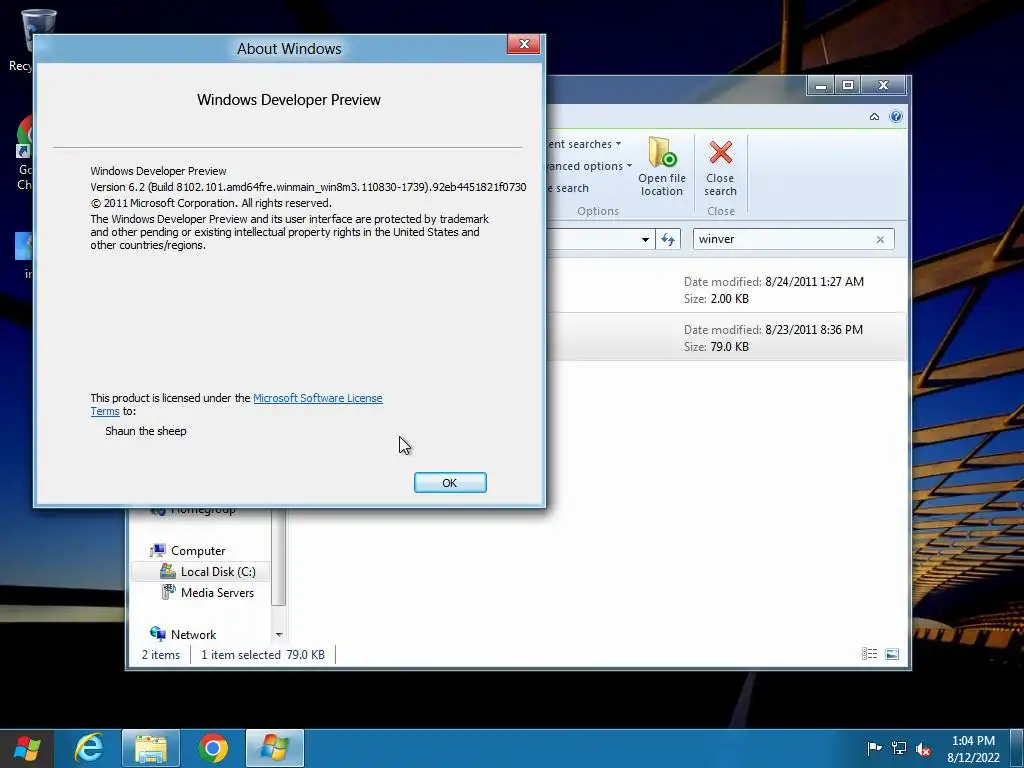Image resolution: width=1024 pixels, height=768 pixels.
Task: Close the Explorer window
Action: [x=883, y=85]
